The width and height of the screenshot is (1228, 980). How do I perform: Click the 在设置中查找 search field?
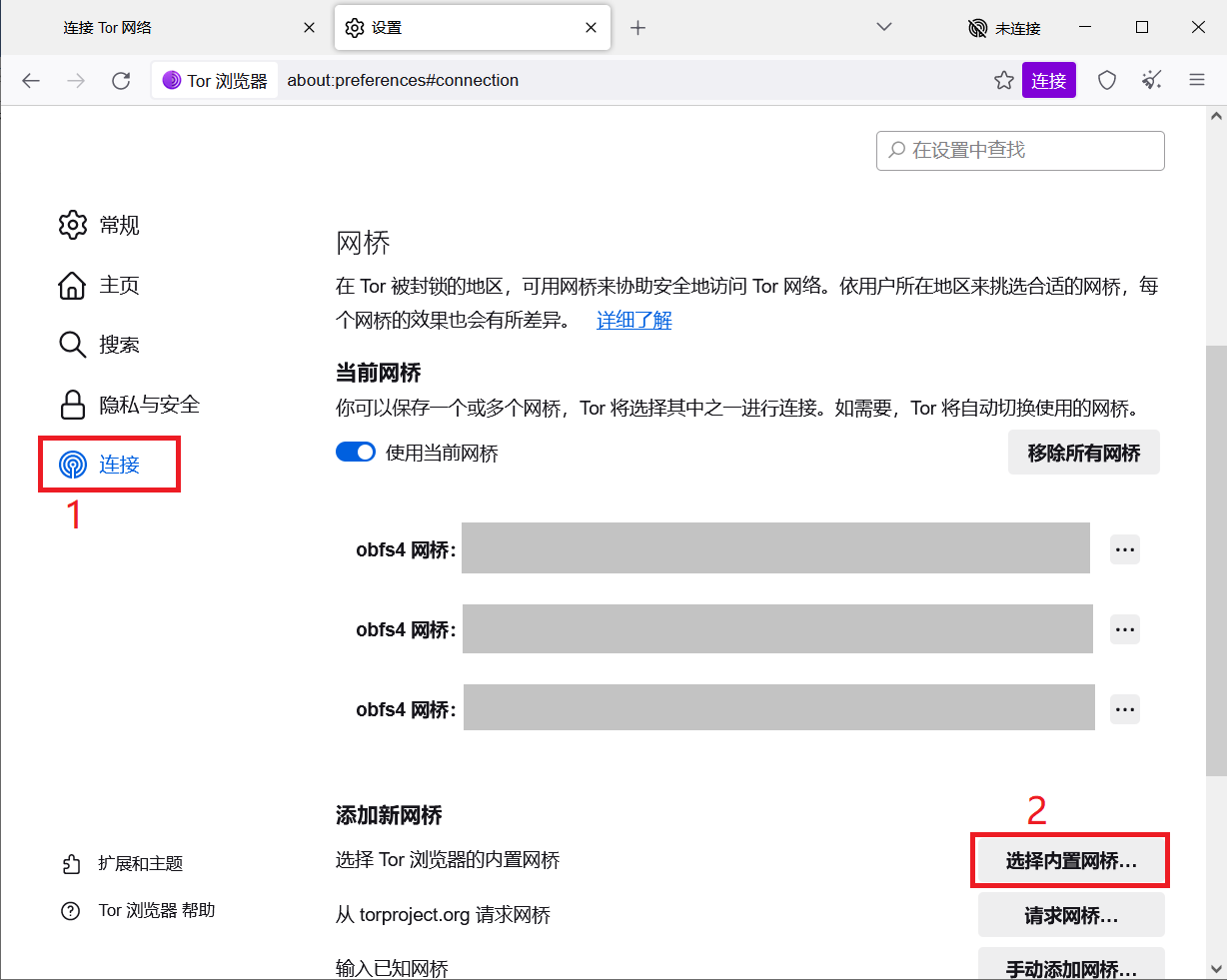click(x=1020, y=151)
